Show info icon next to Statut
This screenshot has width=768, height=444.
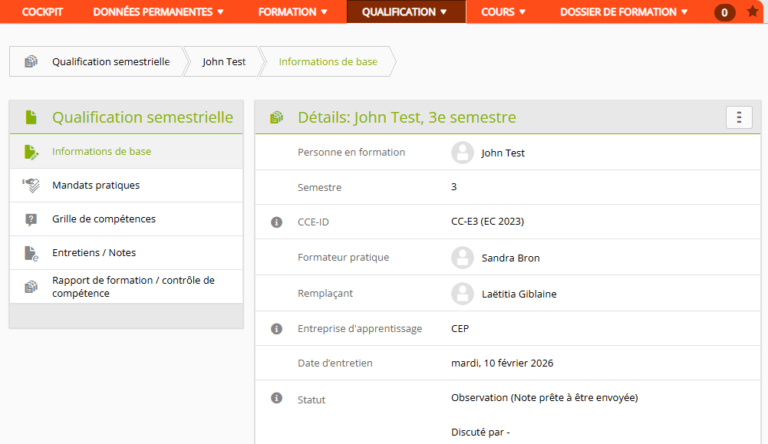(x=277, y=398)
